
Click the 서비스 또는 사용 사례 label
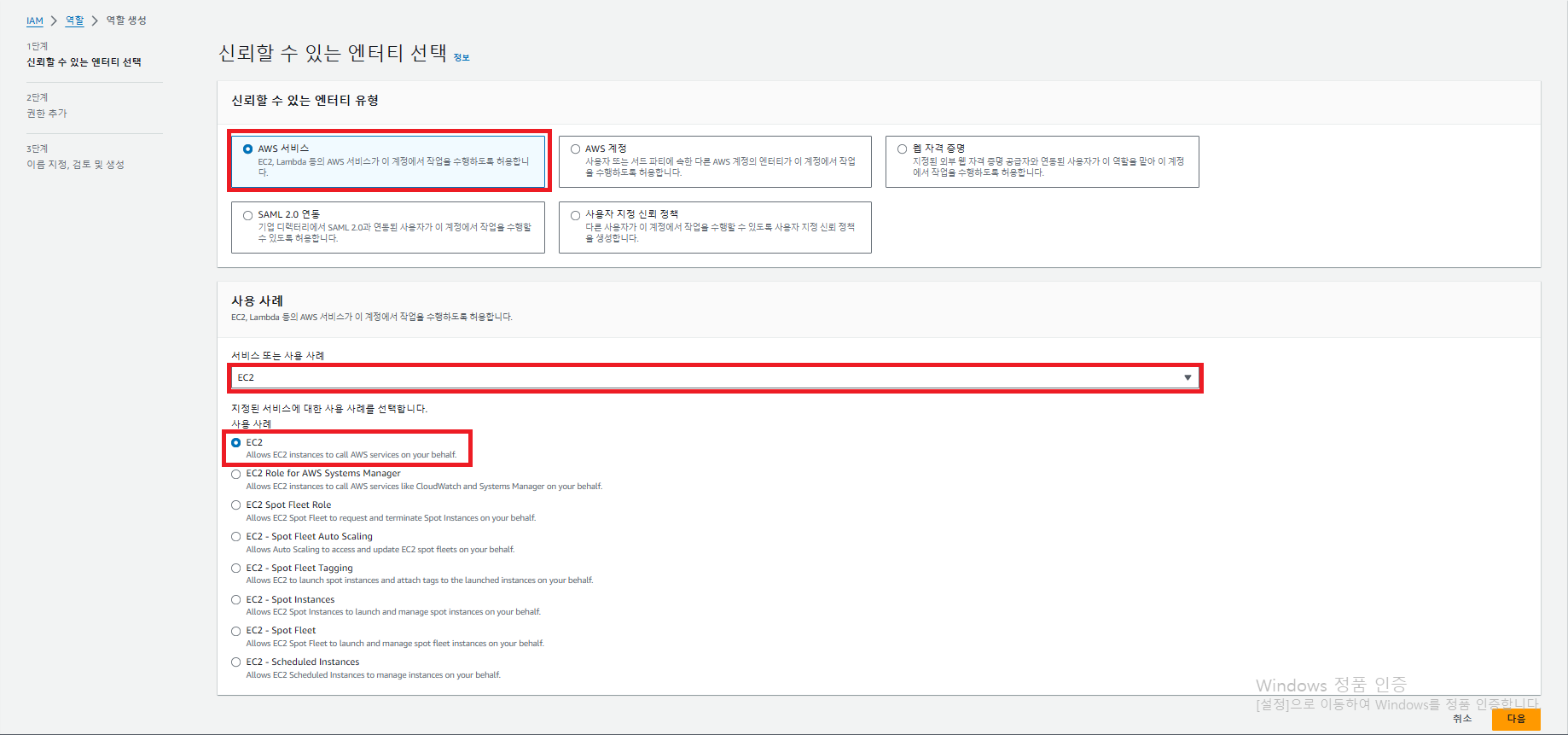(x=278, y=356)
